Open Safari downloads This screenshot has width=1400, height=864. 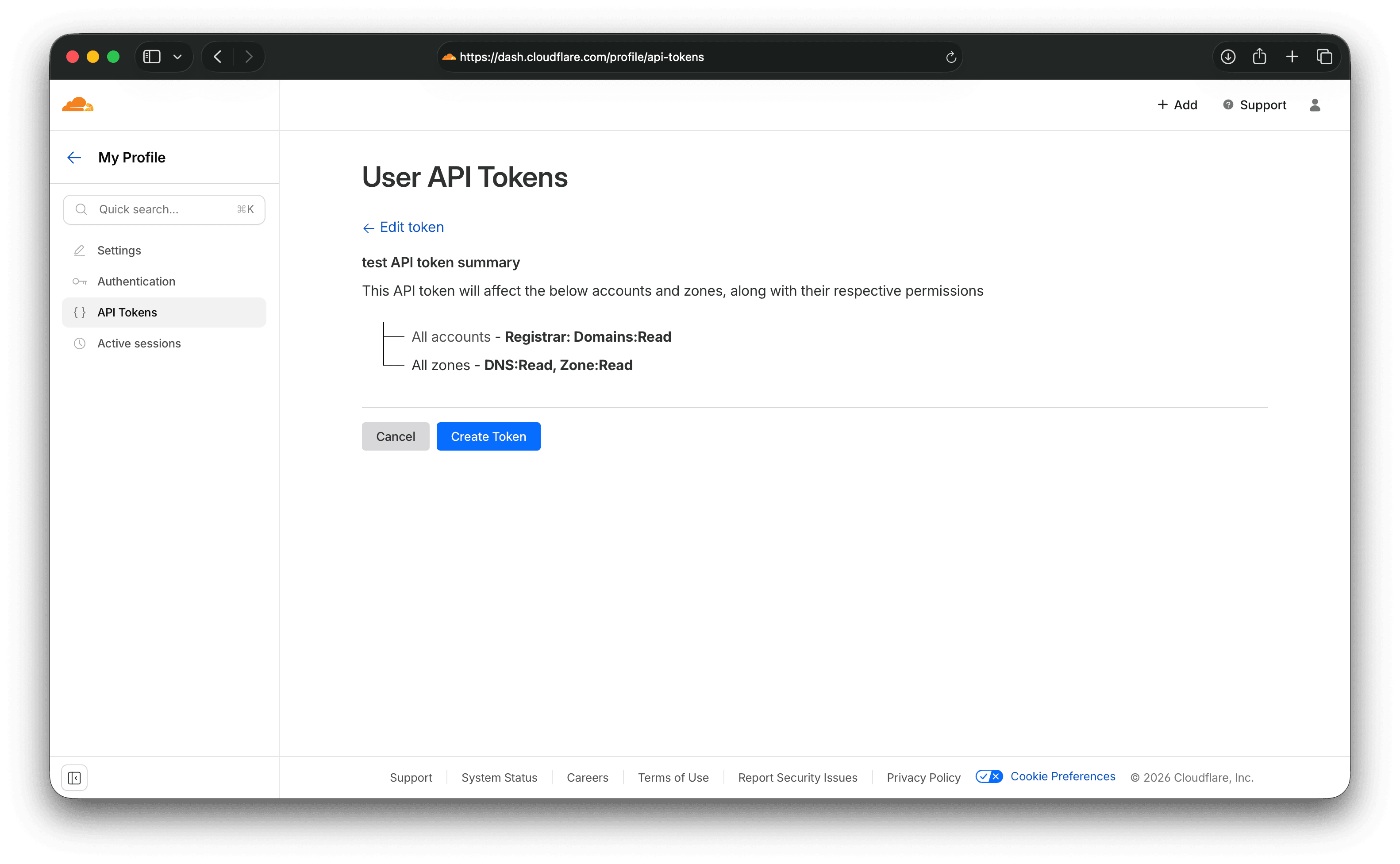tap(1227, 56)
